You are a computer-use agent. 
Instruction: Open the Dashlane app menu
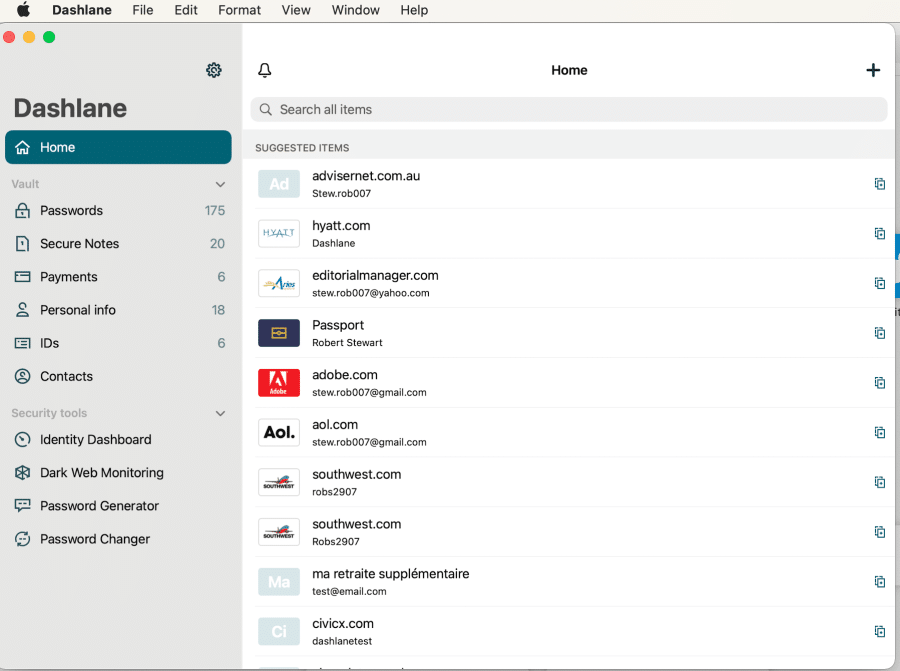(82, 10)
